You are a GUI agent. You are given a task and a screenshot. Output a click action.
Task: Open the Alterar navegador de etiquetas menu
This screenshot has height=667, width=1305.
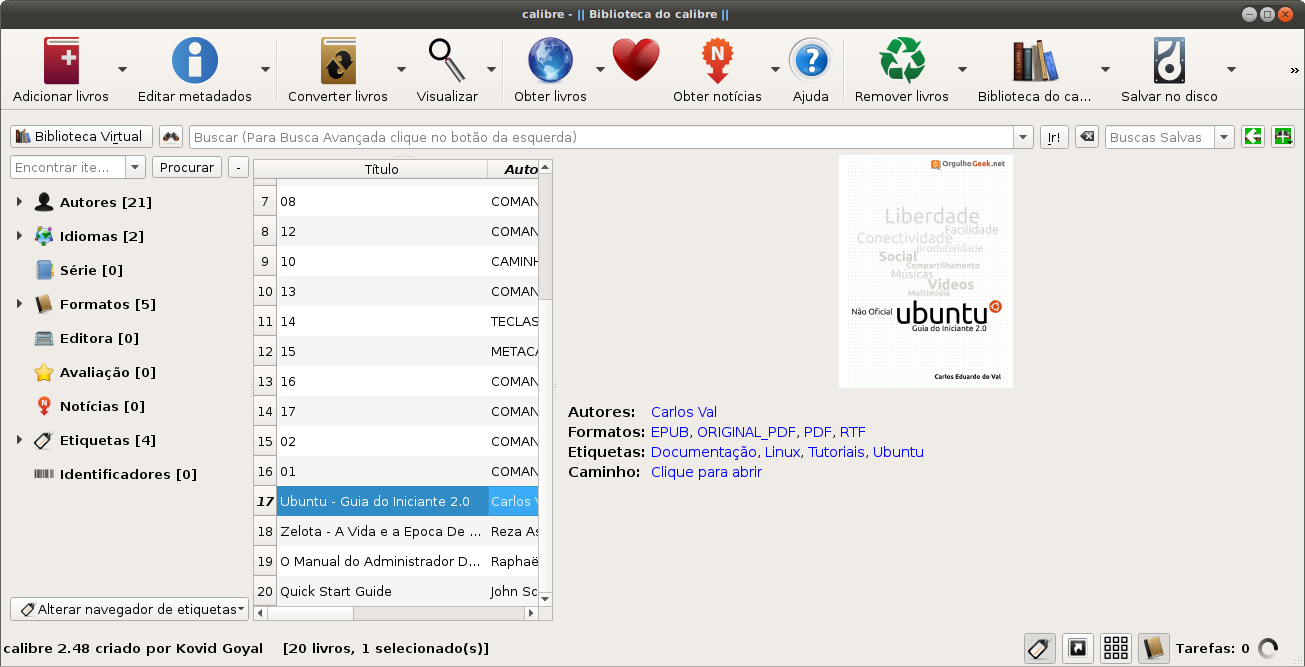[128, 608]
